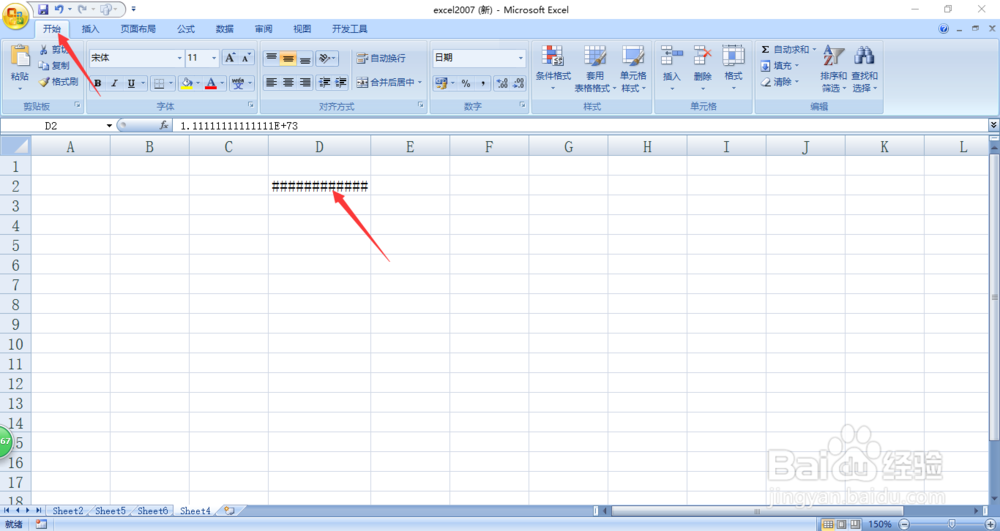The height and width of the screenshot is (531, 1000).
Task: Increase font size with the large A
Action: pyautogui.click(x=230, y=58)
